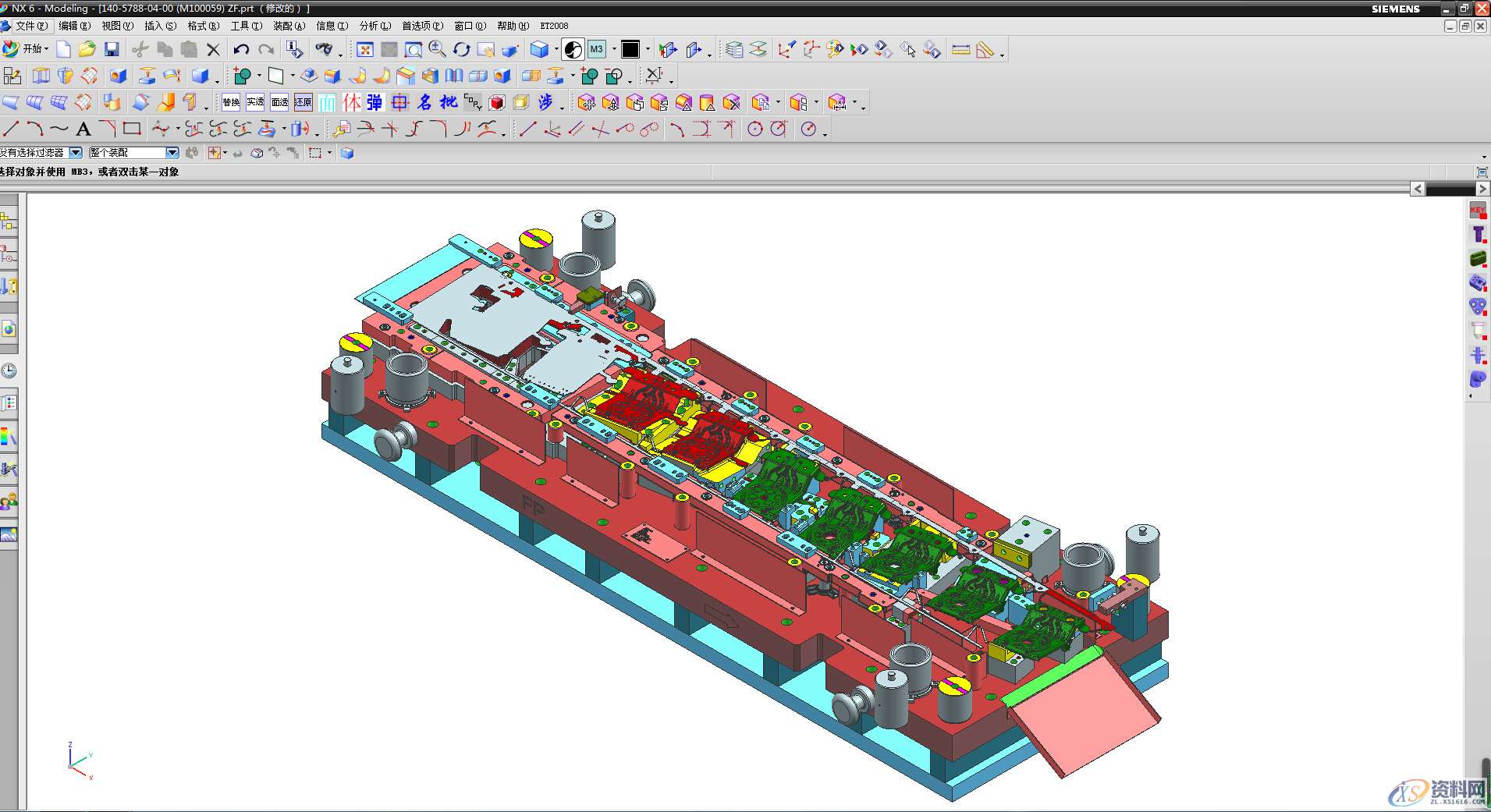Select the Text 'A' curve tool
Image resolution: width=1491 pixels, height=812 pixels.
click(x=83, y=129)
